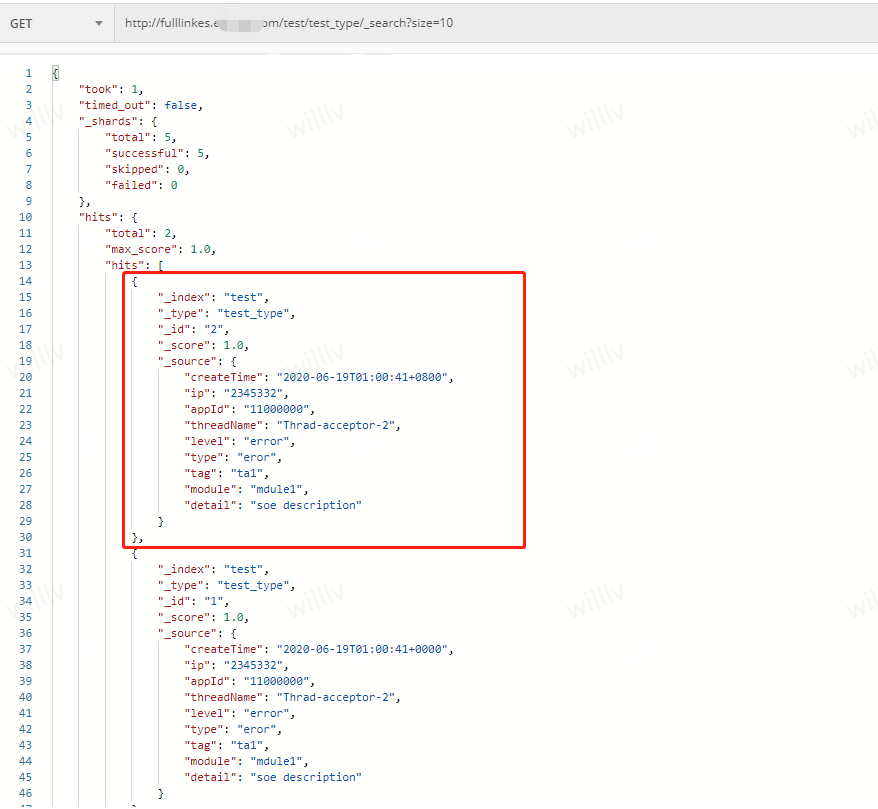The width and height of the screenshot is (878, 809).
Task: Select the "timed_out": false line
Action: (141, 105)
